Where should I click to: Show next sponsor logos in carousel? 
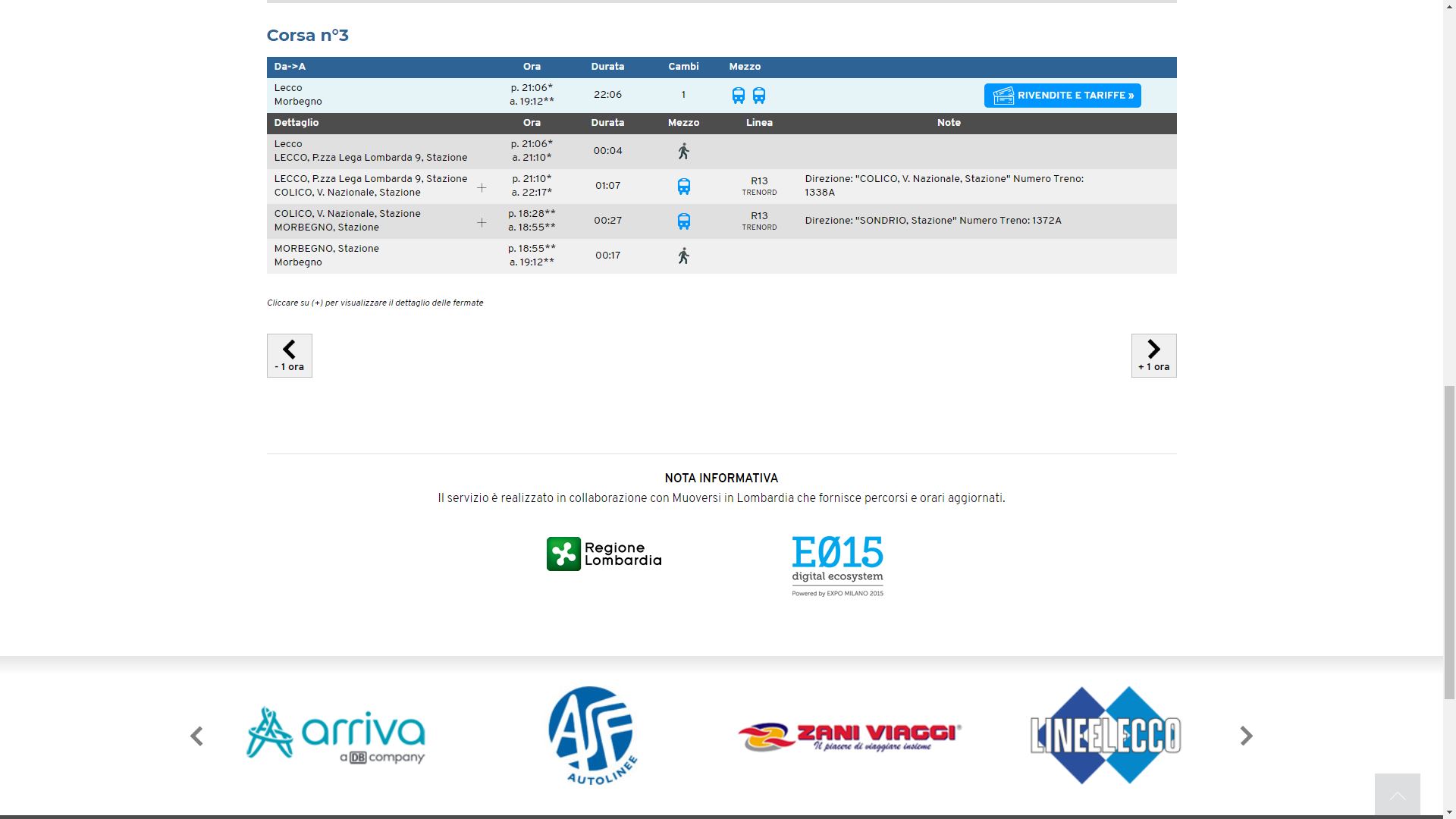click(x=1246, y=736)
